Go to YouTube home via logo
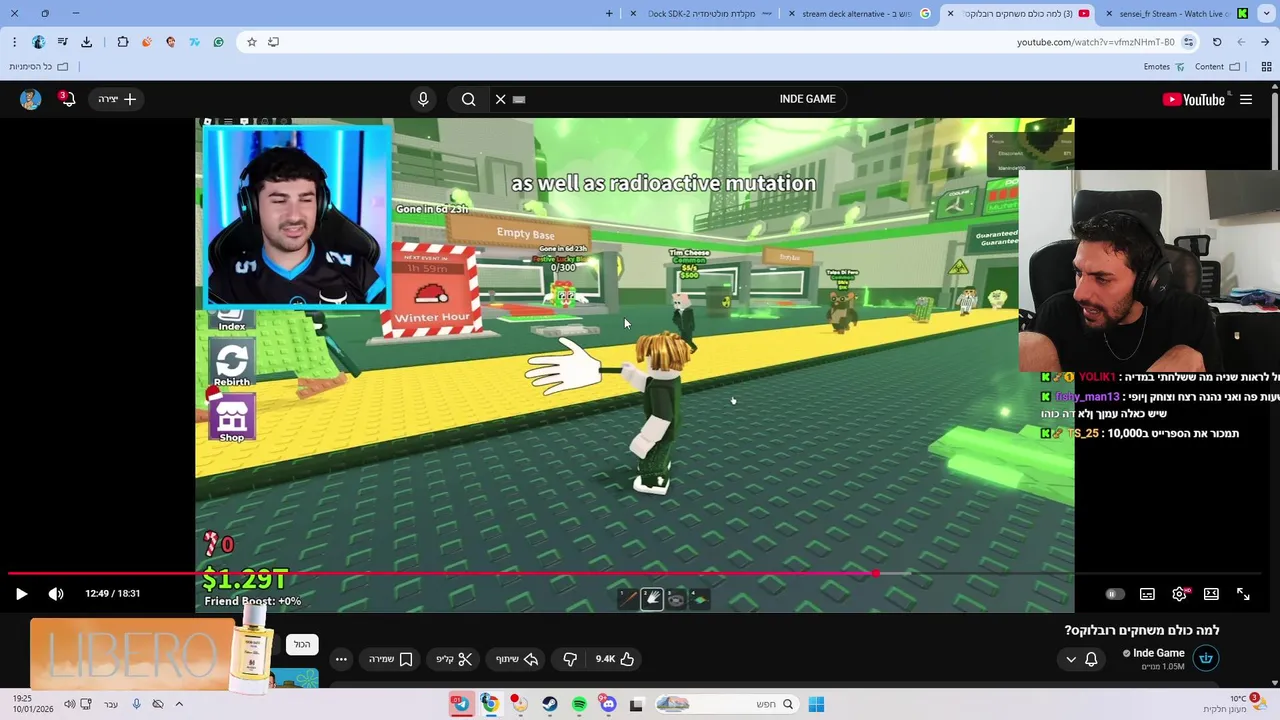The image size is (1280, 720). [1194, 99]
